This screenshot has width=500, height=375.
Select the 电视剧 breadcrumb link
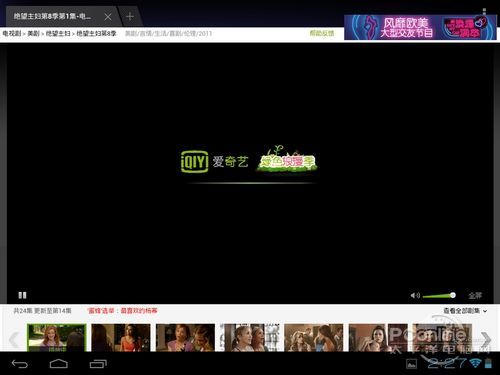[12, 33]
